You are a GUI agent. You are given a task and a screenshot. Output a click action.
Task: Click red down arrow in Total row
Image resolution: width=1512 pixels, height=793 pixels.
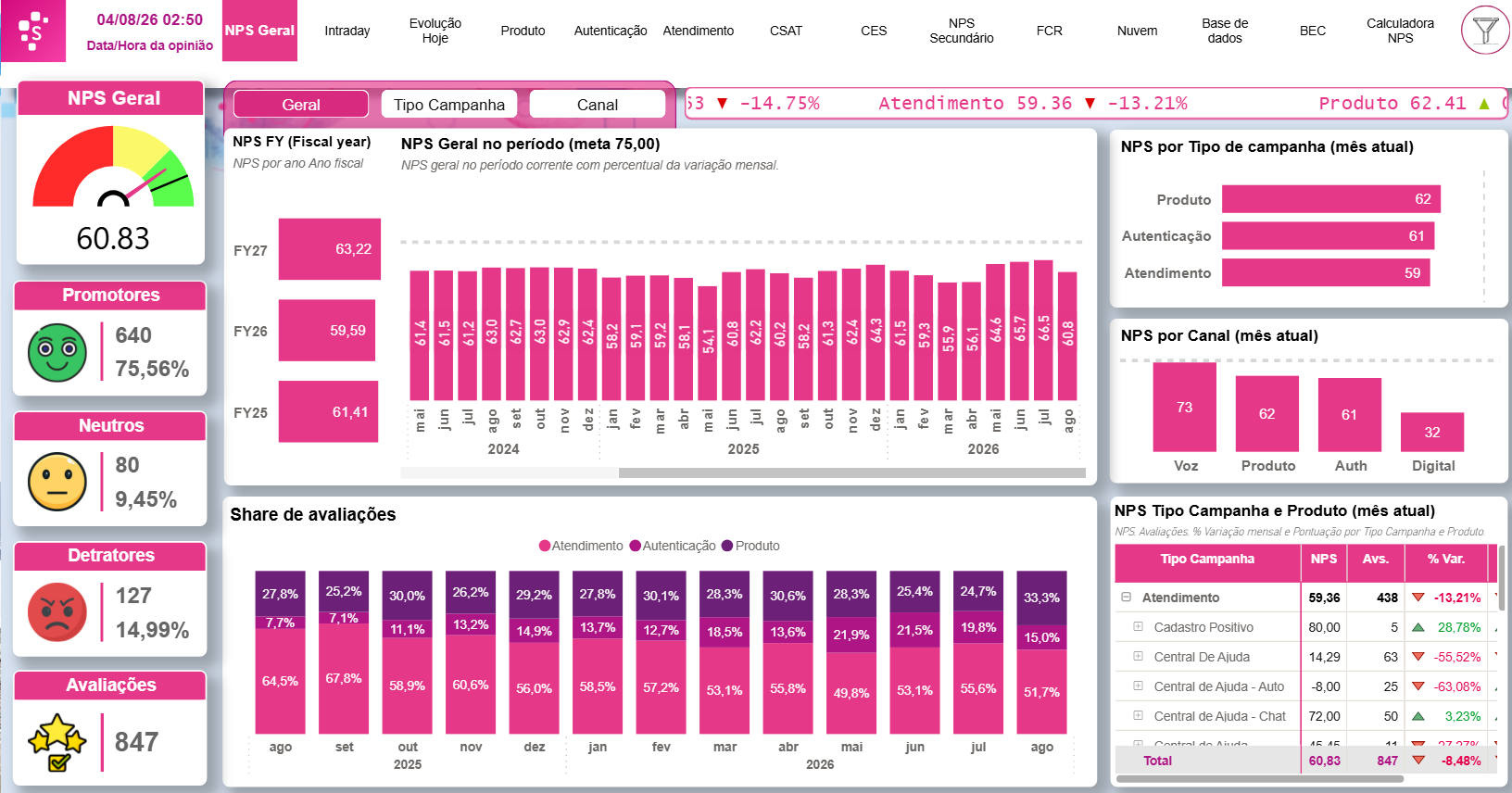(1418, 761)
